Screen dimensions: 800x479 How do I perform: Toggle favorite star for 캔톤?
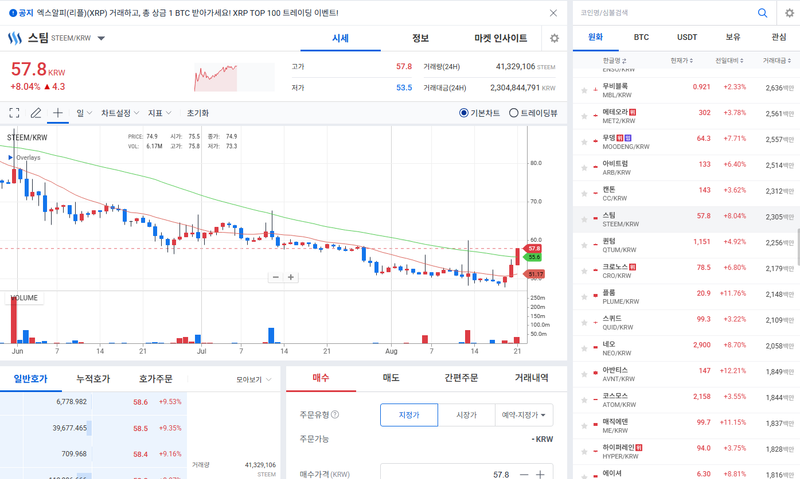click(x=584, y=194)
